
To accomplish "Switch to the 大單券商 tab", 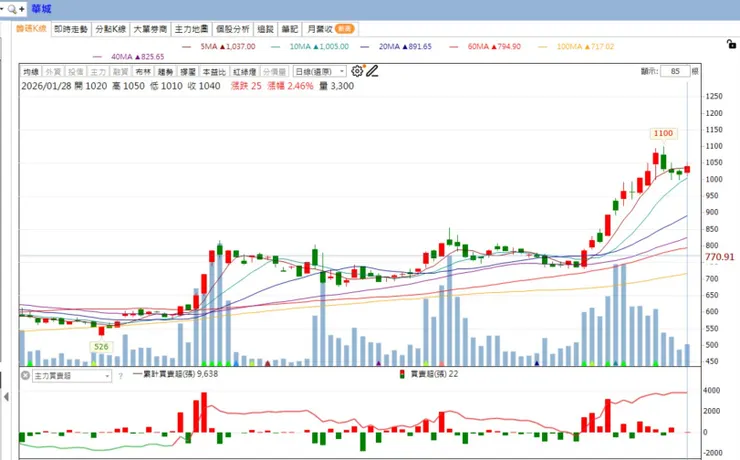I will [150, 29].
